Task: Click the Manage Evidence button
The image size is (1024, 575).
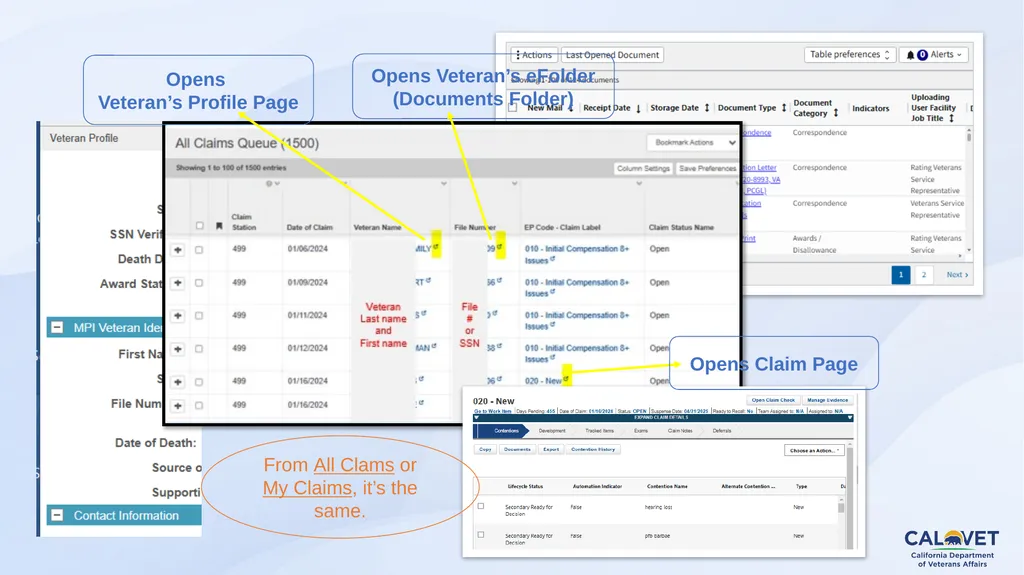Action: (827, 400)
